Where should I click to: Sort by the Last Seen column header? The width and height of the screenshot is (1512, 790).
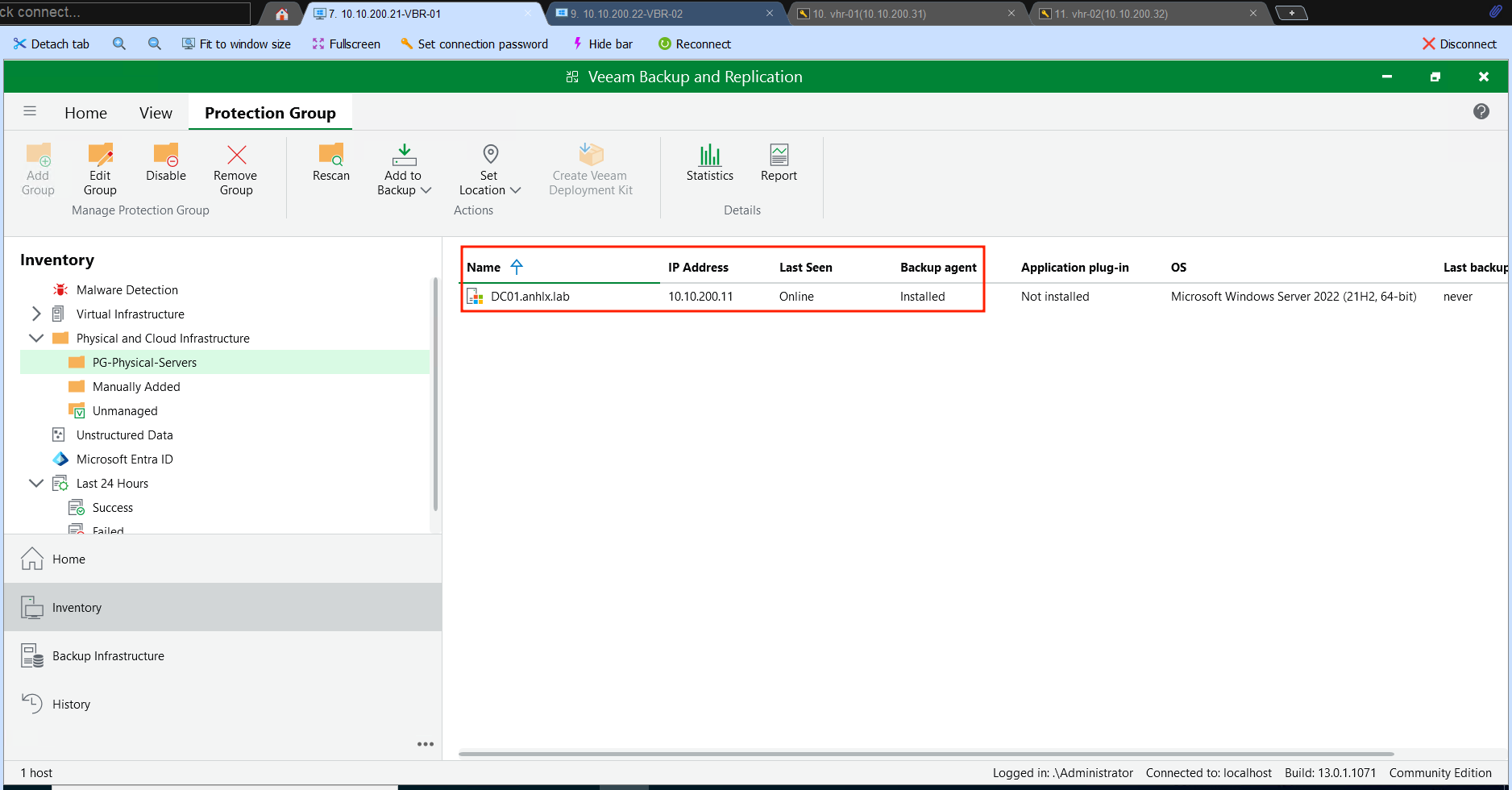[x=806, y=267]
